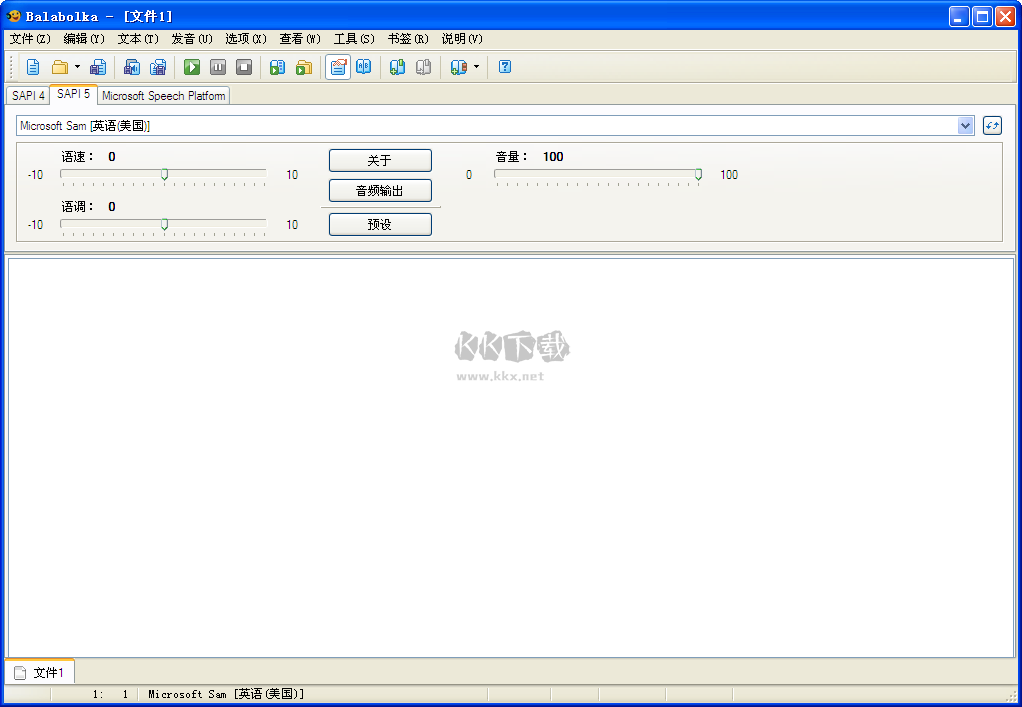Open the Help topics

(x=505, y=67)
